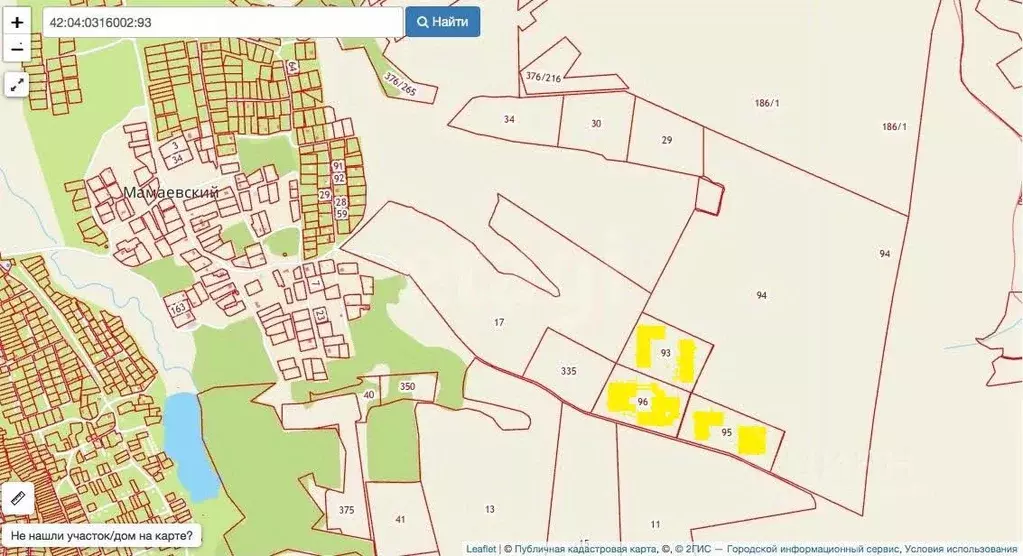Select highlighted parcel 95 on map
This screenshot has height=556, width=1023.
[x=727, y=433]
